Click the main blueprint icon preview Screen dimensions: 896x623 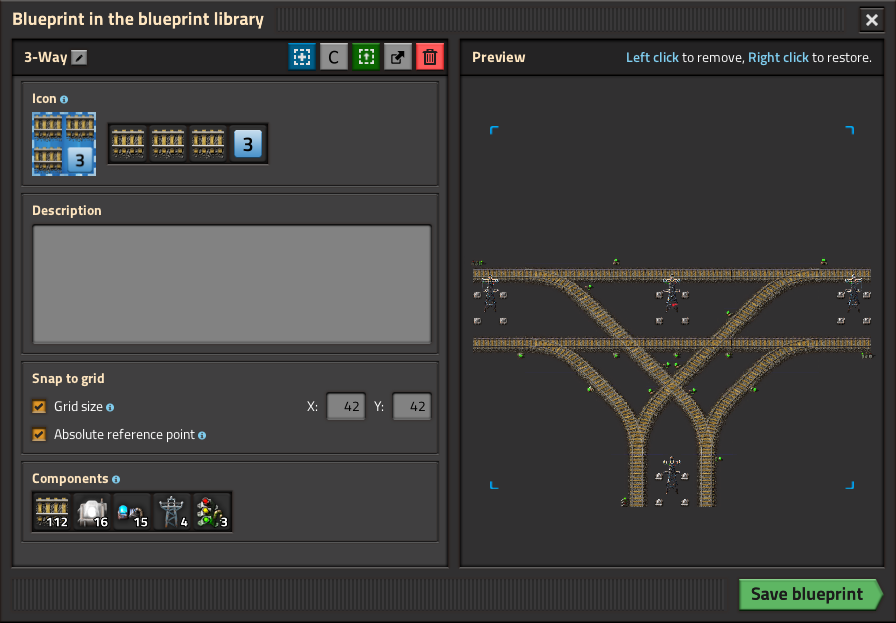click(x=64, y=144)
